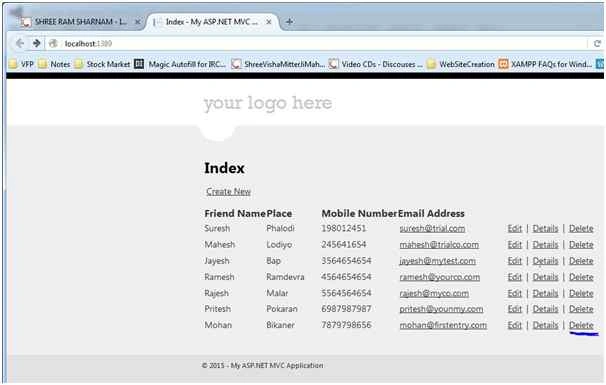This screenshot has height=385, width=606.
Task: Click the My ASP.NET MVC Application footer text
Action: click(x=277, y=365)
